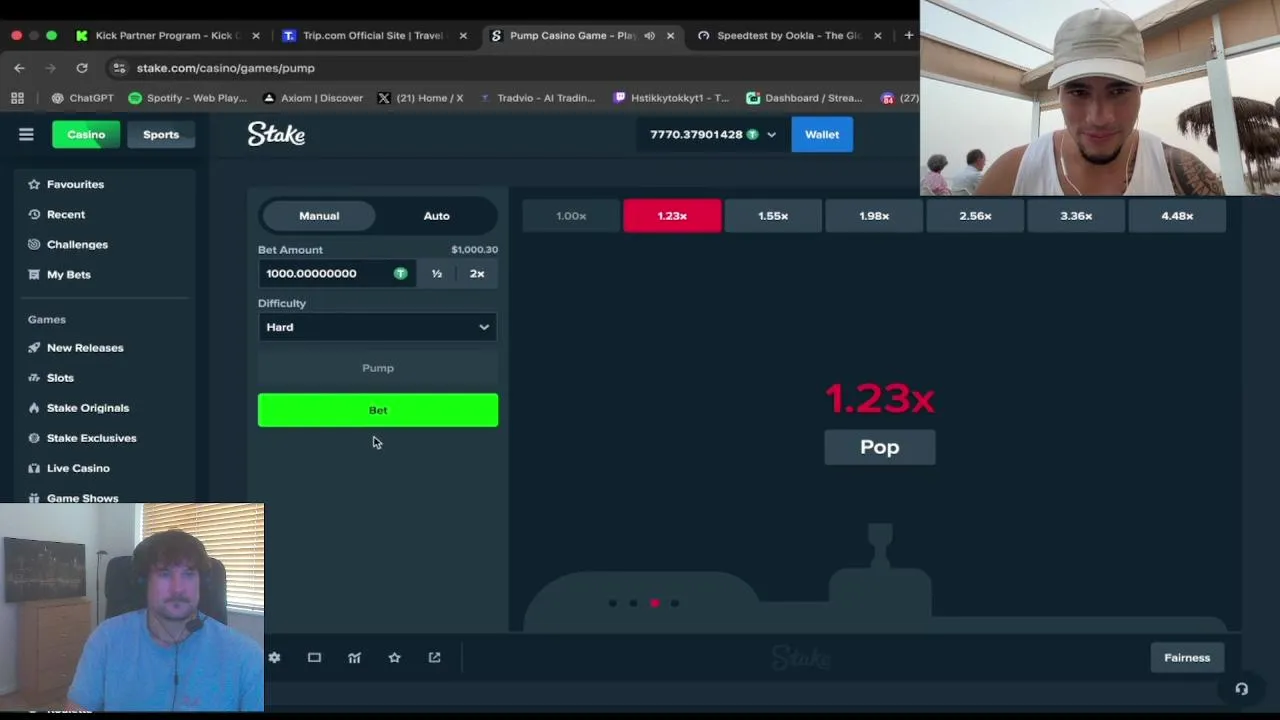1280x720 pixels.
Task: Click the 1.98x multiplier tile
Action: (x=874, y=216)
